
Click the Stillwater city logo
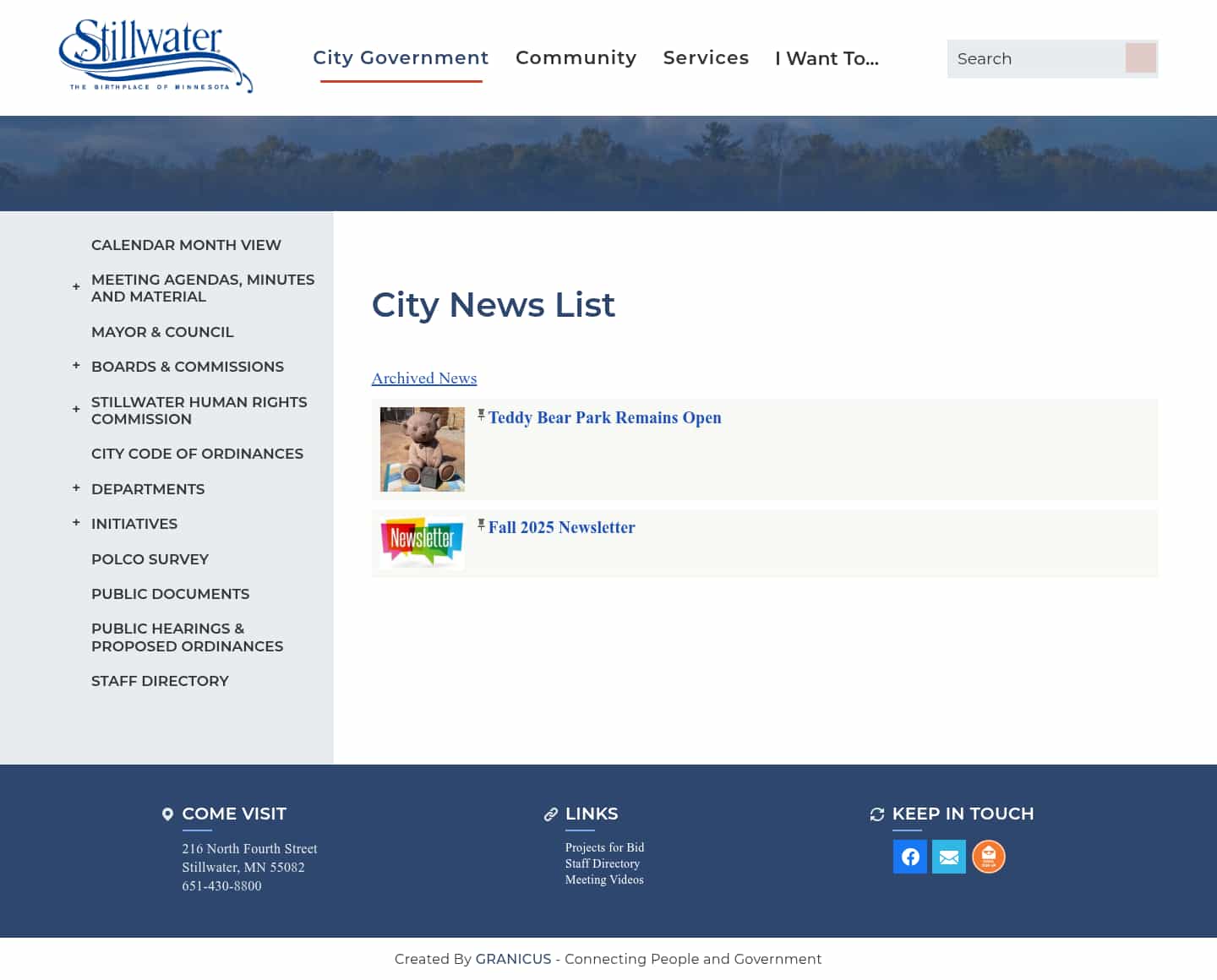[x=156, y=54]
